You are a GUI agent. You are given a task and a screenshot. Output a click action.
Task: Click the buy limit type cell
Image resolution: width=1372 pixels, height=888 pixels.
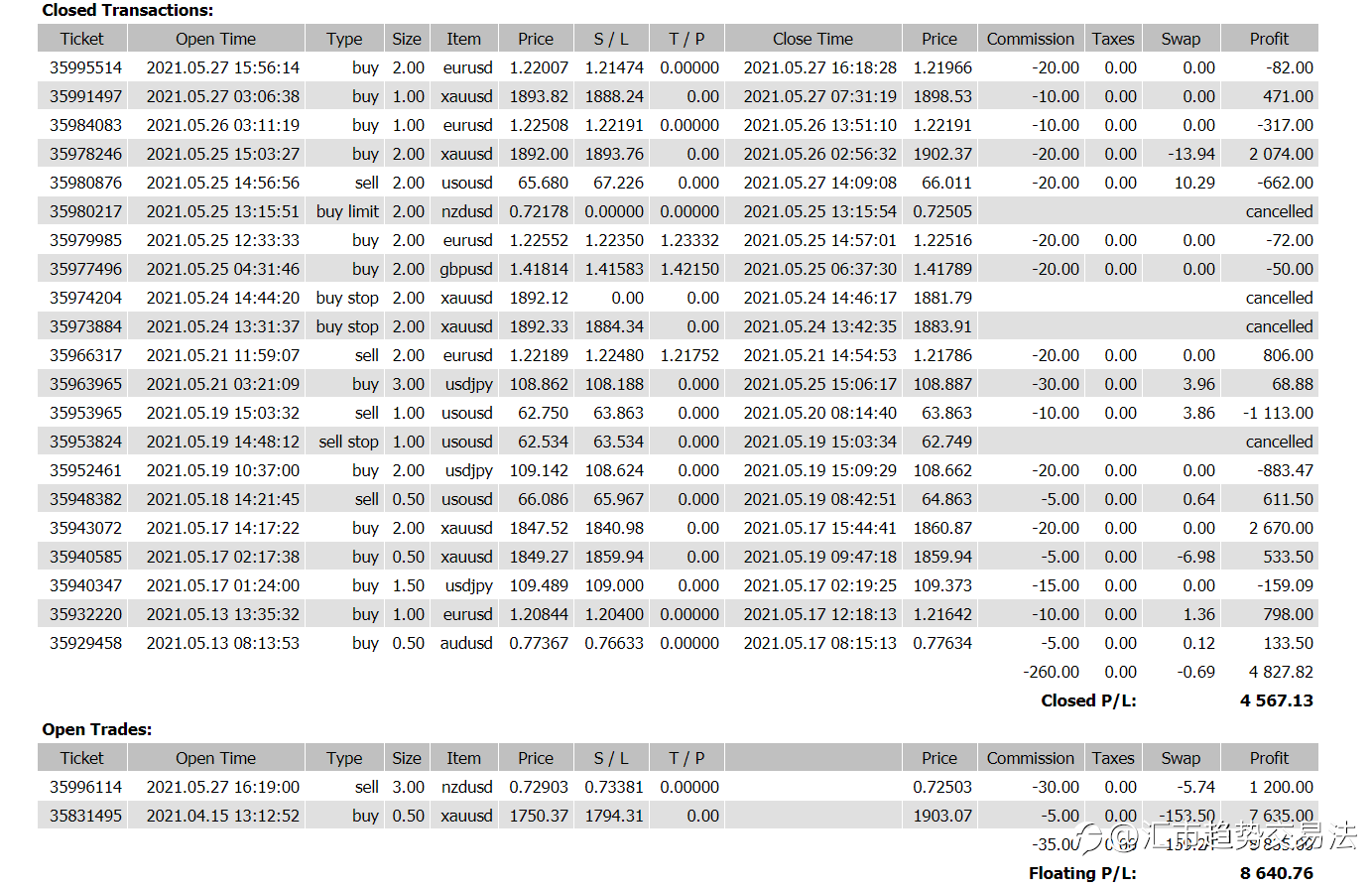click(x=347, y=211)
